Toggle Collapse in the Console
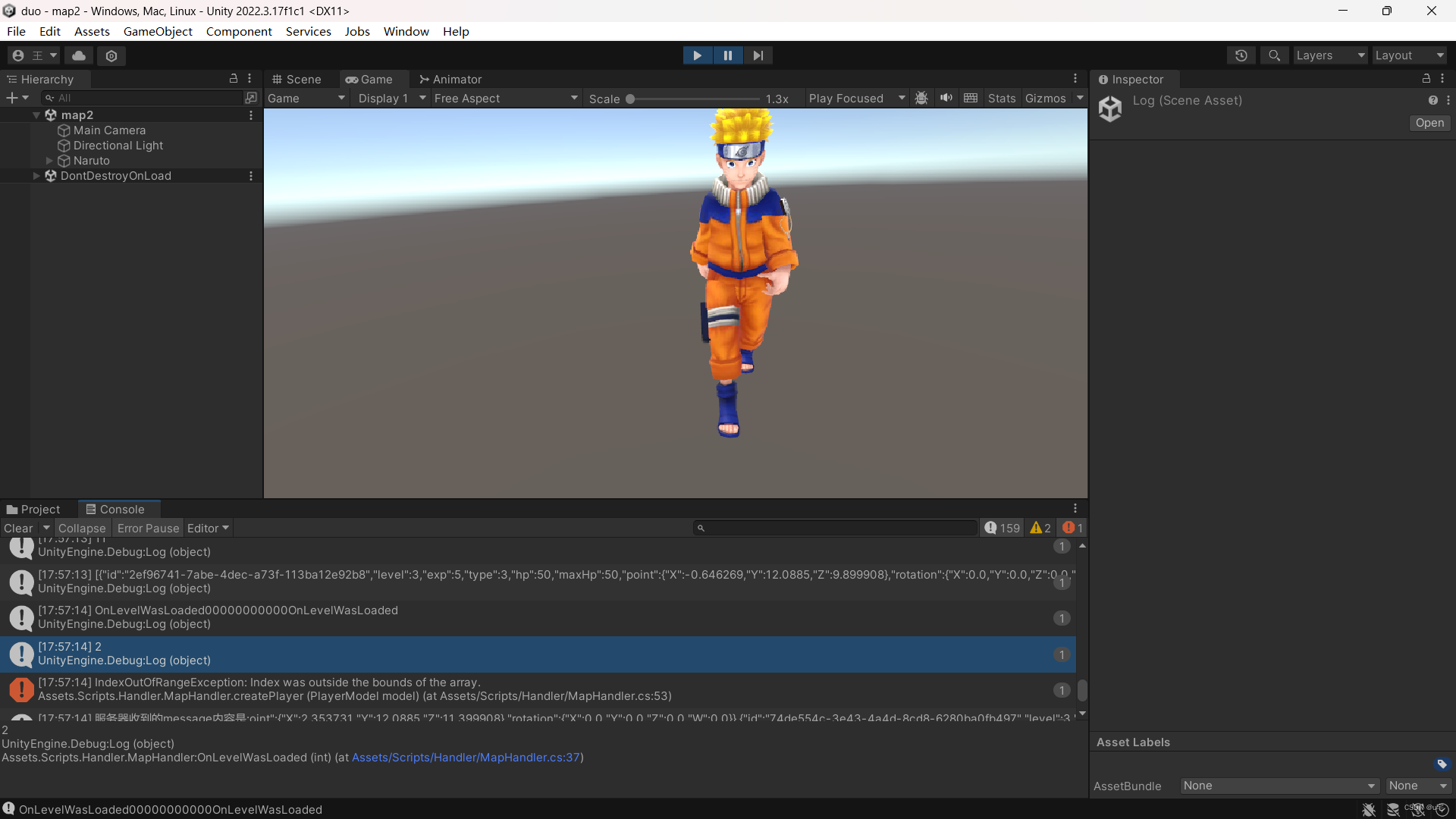Screen dimensions: 1456x819 81,528
